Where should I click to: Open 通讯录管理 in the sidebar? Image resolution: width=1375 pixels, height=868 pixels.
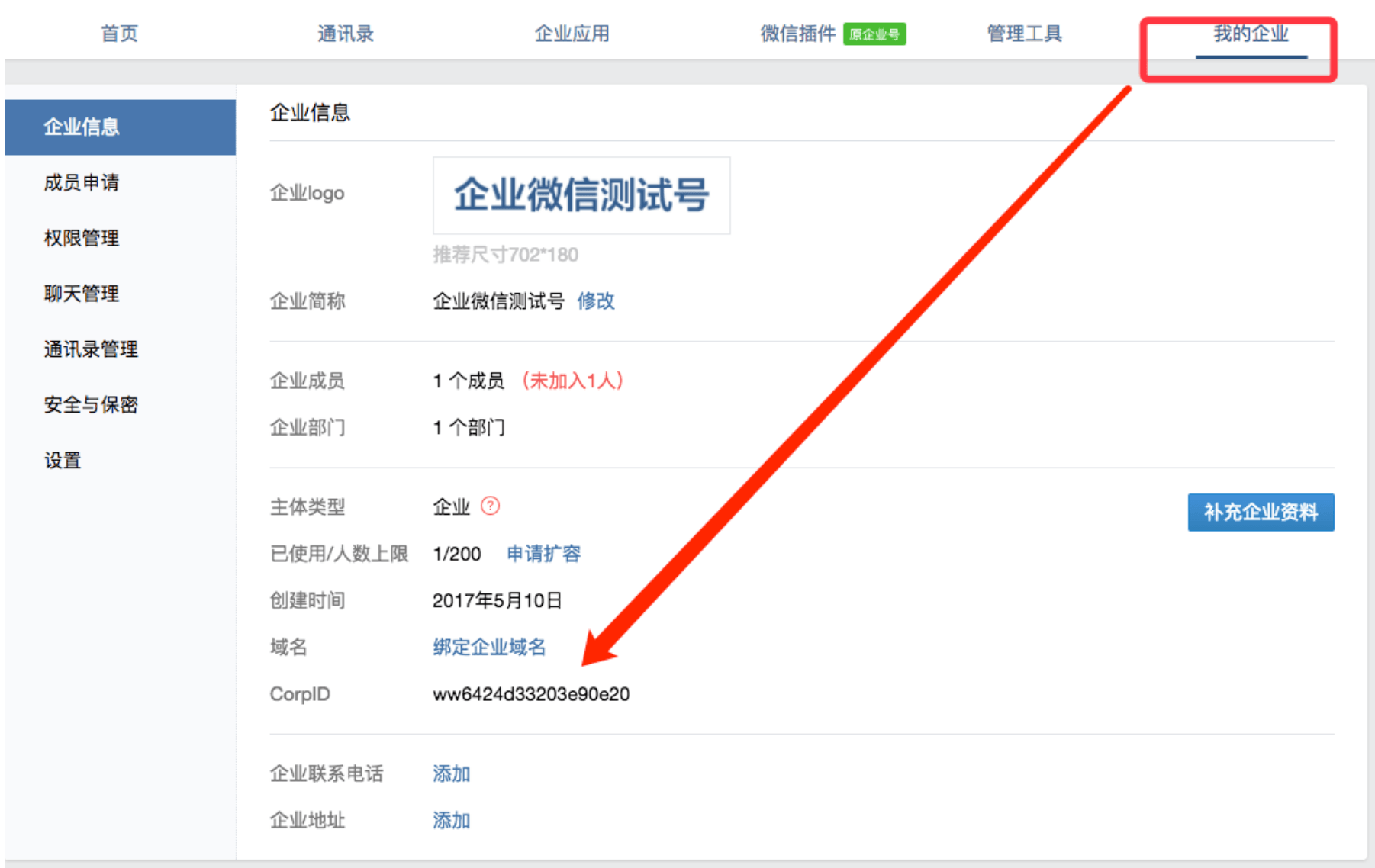click(91, 349)
